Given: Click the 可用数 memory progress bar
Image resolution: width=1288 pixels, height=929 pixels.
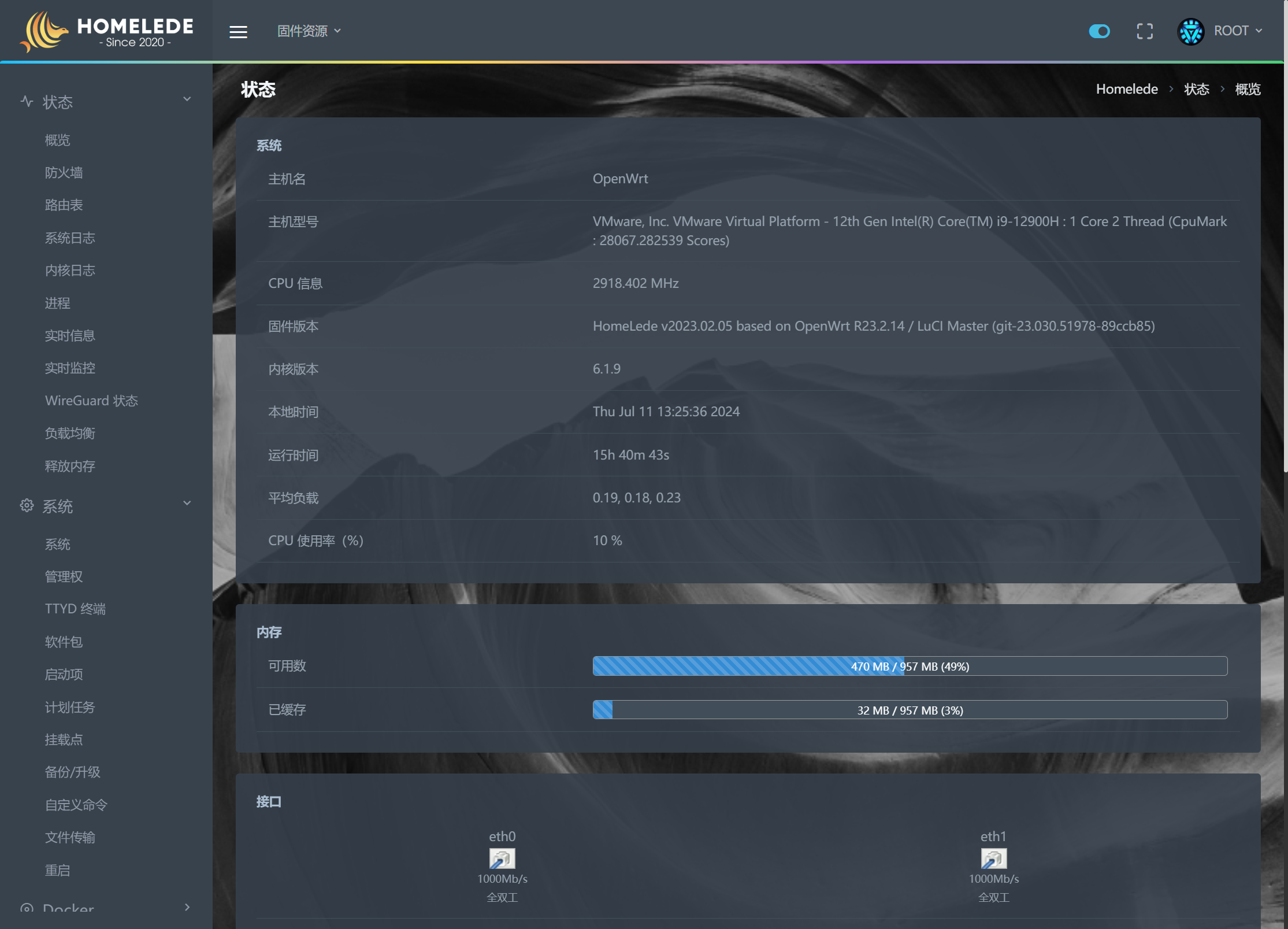Looking at the screenshot, I should pyautogui.click(x=910, y=666).
